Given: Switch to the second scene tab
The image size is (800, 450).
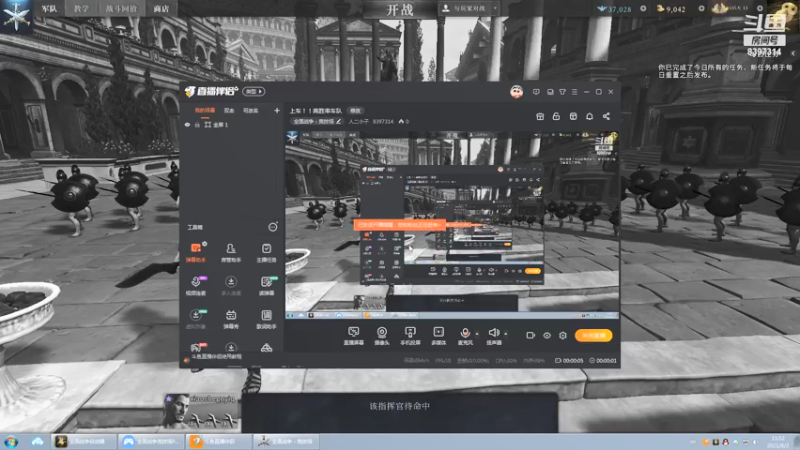Looking at the screenshot, I should [x=229, y=110].
